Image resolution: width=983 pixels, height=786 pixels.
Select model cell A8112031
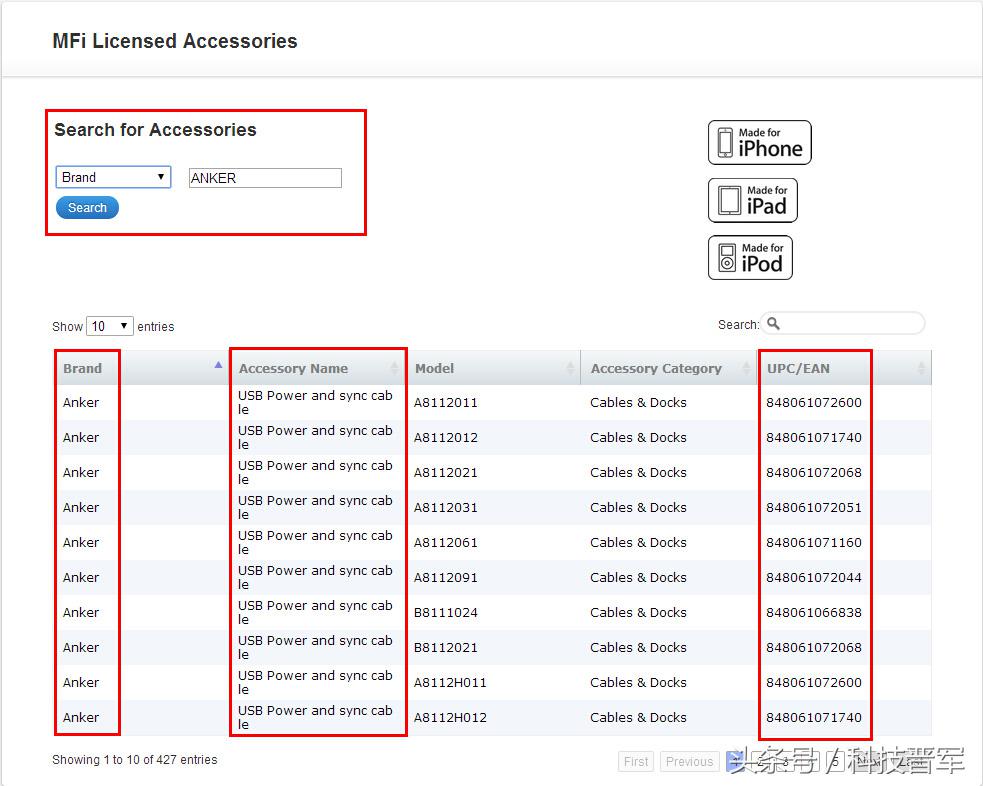446,508
